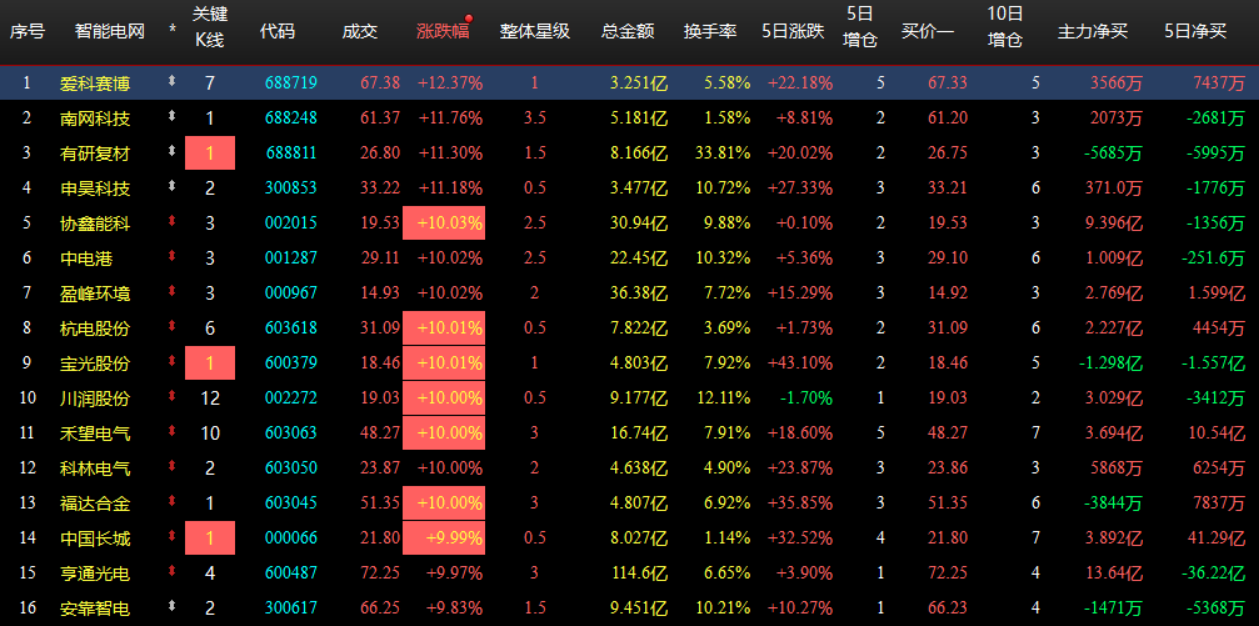Sort by the 成交 column header
This screenshot has height=626, width=1259.
[x=360, y=31]
